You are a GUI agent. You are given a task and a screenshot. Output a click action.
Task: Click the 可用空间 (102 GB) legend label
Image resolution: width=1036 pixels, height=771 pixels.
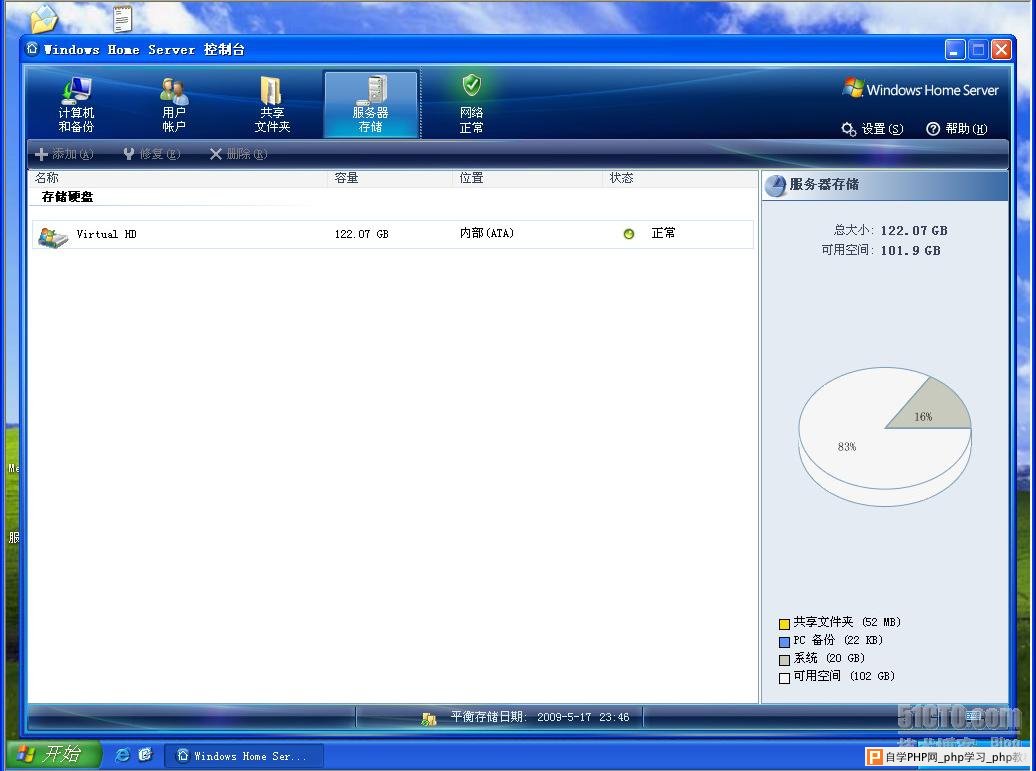[844, 676]
